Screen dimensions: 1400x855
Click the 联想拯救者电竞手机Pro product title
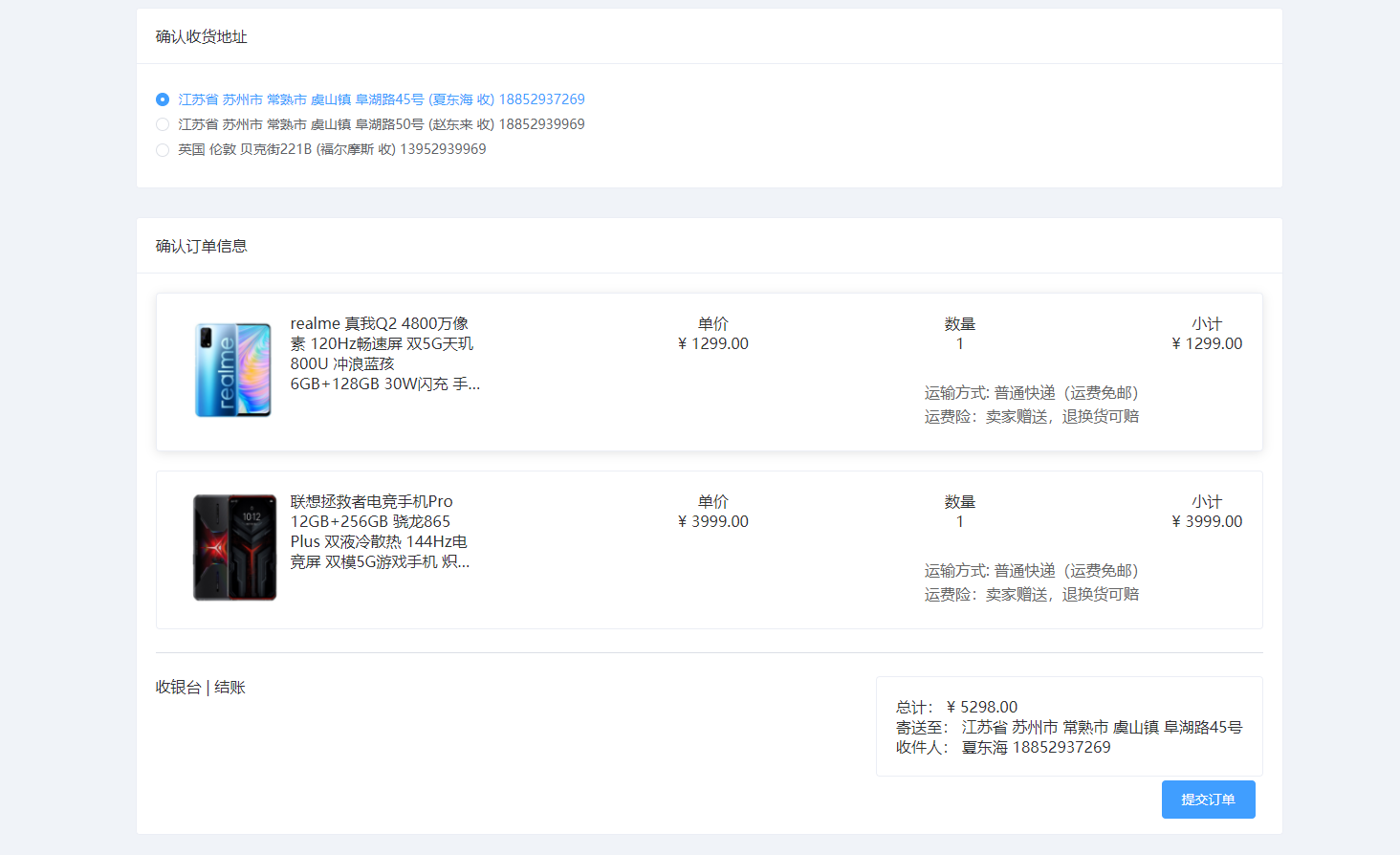(x=381, y=532)
